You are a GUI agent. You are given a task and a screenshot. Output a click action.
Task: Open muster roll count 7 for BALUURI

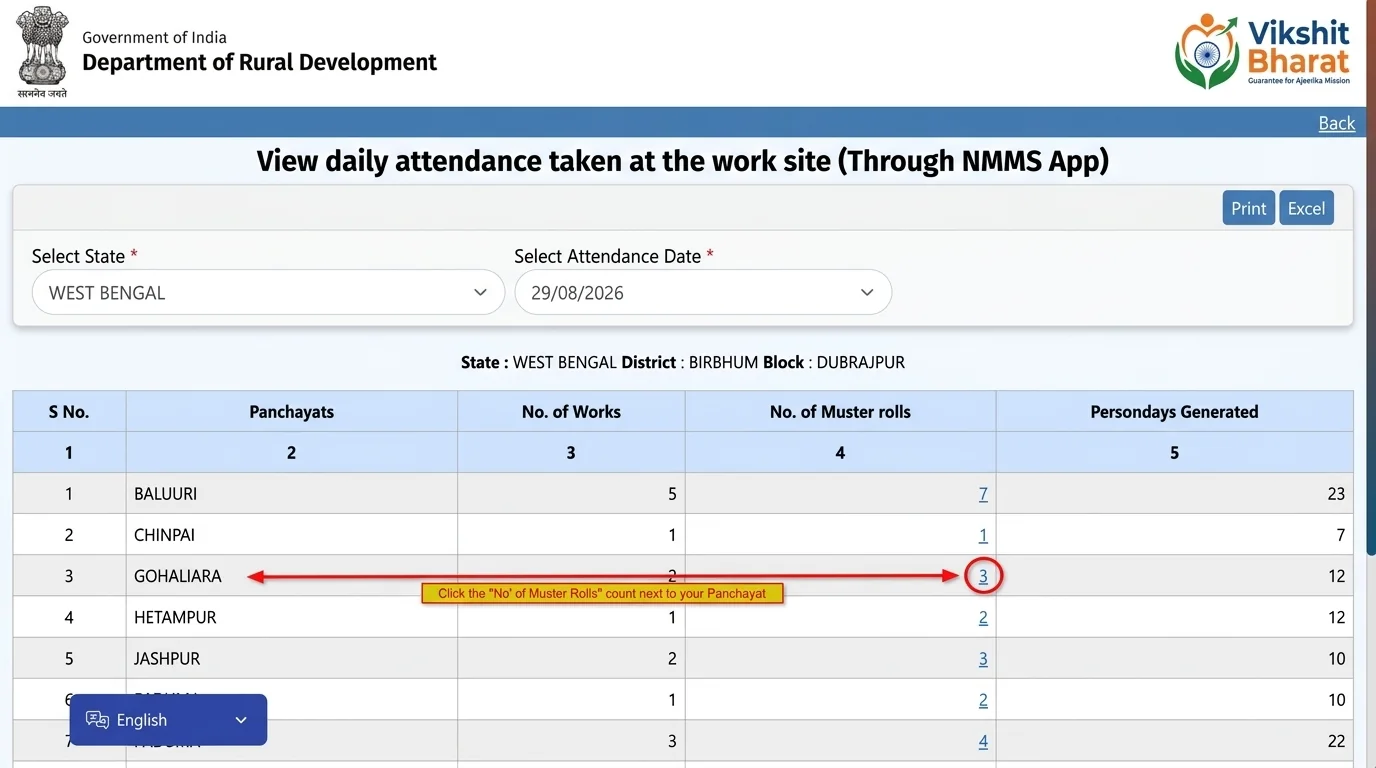[983, 494]
